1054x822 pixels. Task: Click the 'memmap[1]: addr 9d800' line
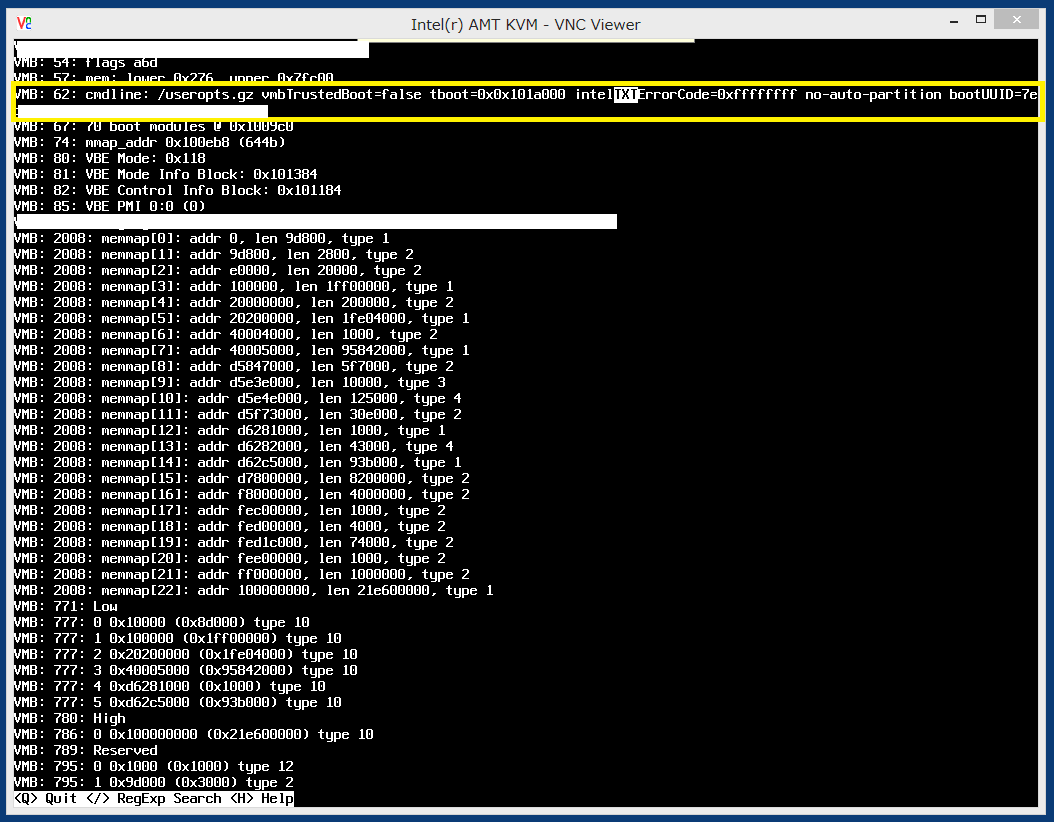tap(214, 255)
